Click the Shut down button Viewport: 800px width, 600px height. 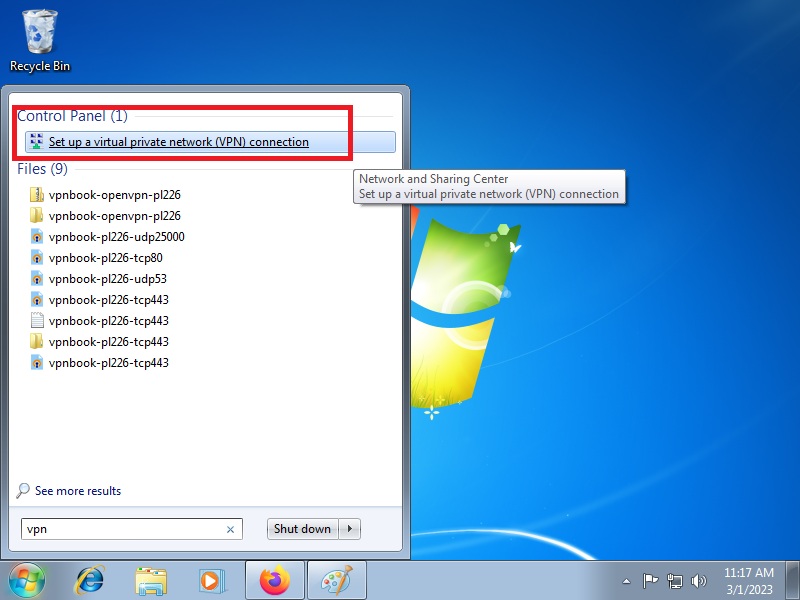(302, 529)
